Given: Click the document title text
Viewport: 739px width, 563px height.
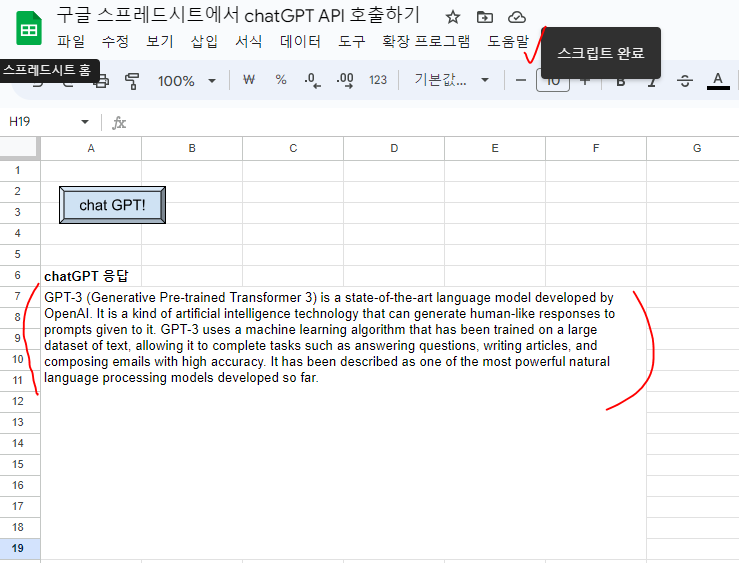Looking at the screenshot, I should click(x=238, y=16).
